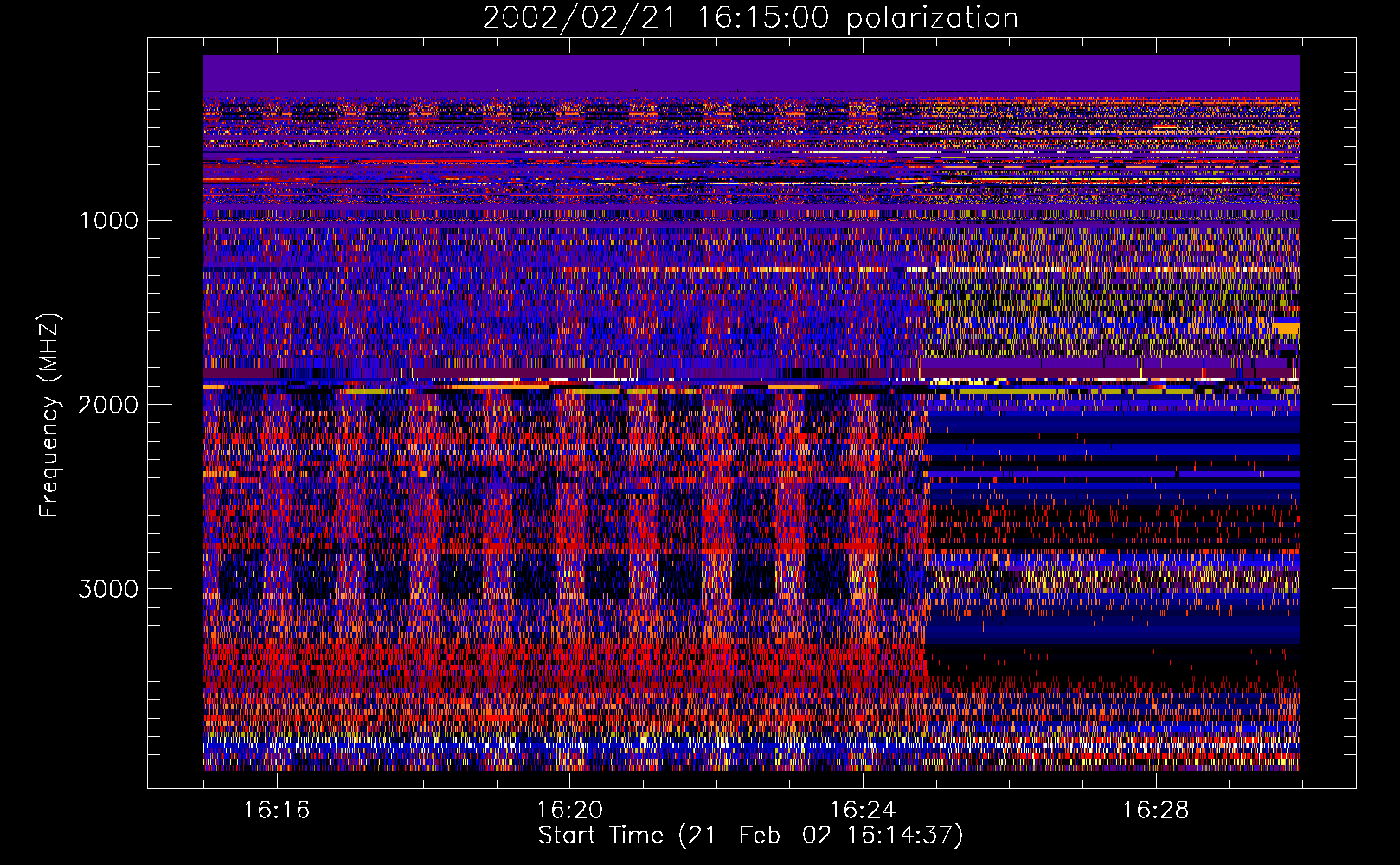Click the 'Frequency (MHZ)' axis label

tap(49, 415)
